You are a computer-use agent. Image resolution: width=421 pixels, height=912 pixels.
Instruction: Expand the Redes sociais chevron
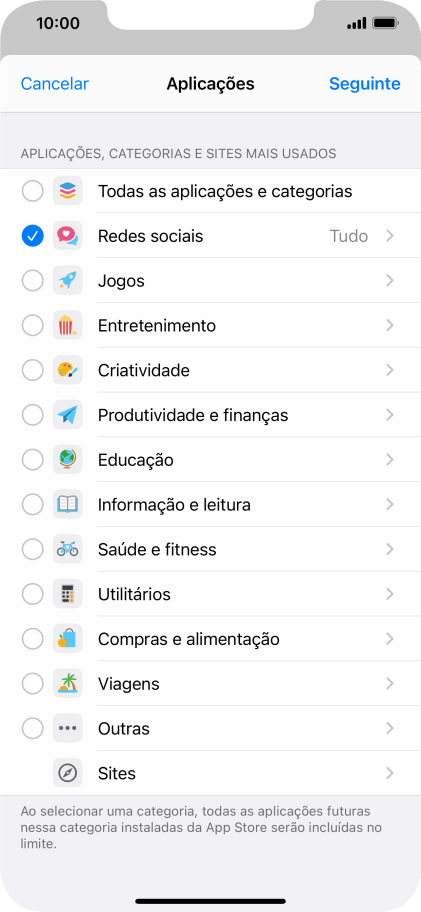click(390, 236)
